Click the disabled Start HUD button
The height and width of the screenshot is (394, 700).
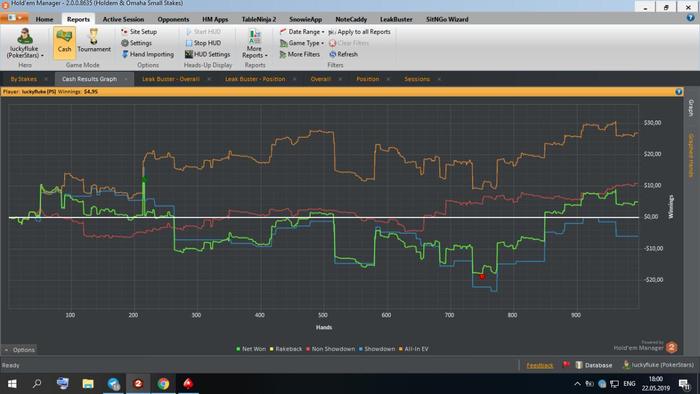203,32
